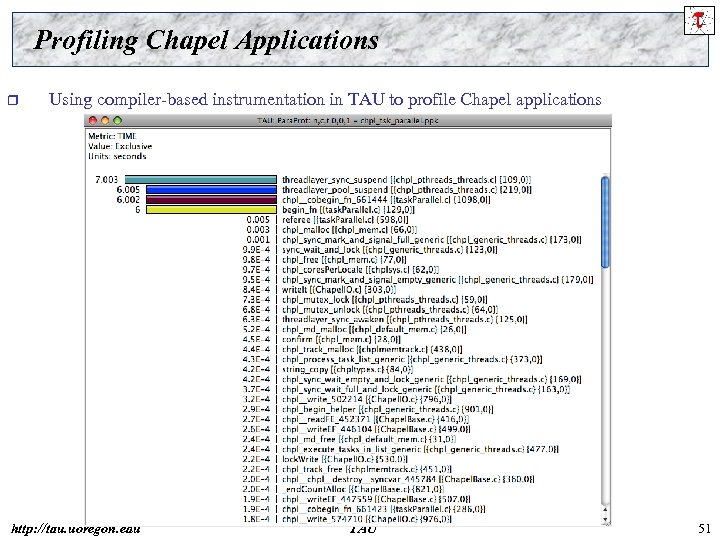Click the teal threadlayer_sync_suspend bar
Viewport: 720px width, 540px height.
coord(201,180)
